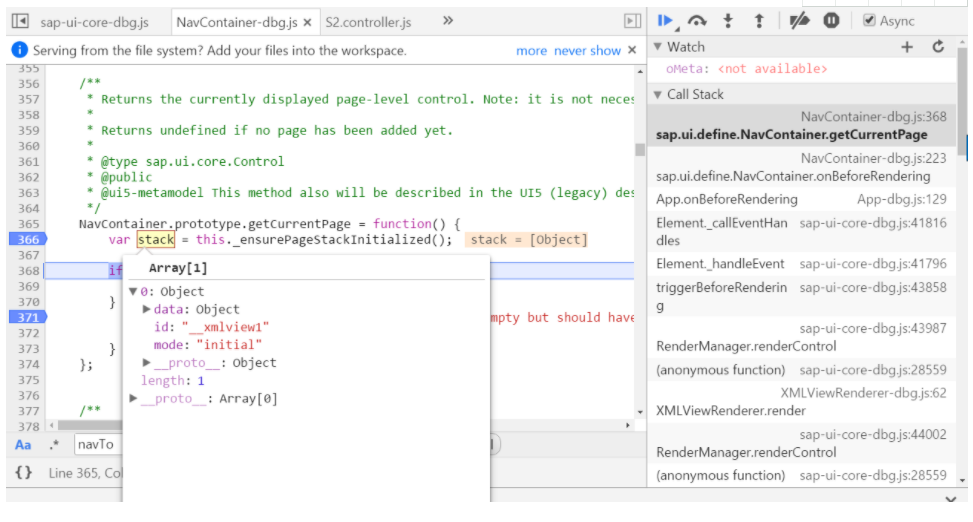The image size is (973, 522).
Task: Select the oMeta watch expression
Action: pyautogui.click(x=747, y=69)
